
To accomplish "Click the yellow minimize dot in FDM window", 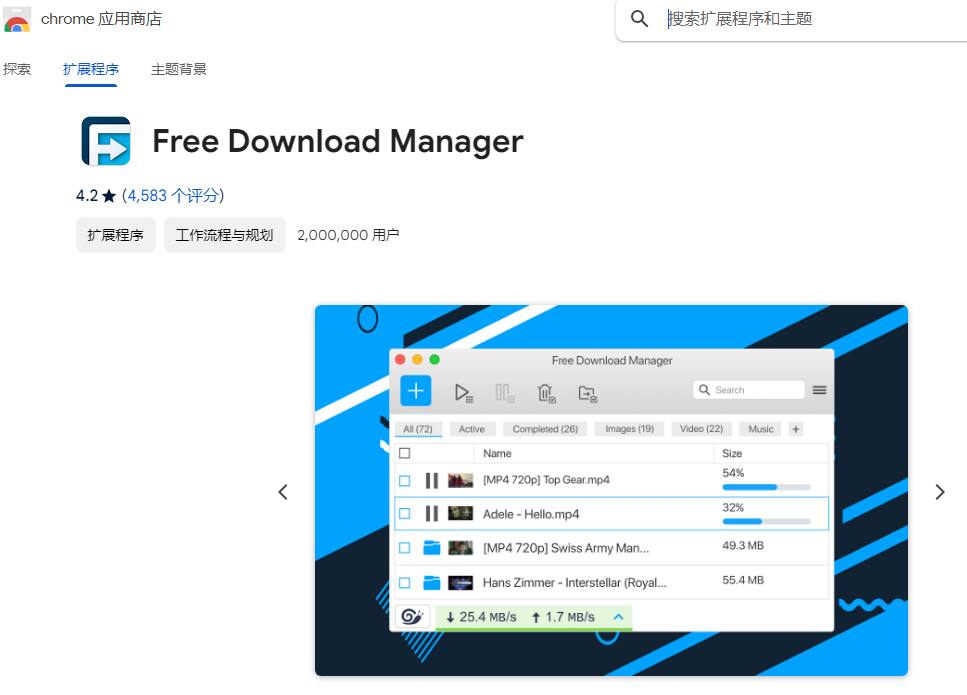I will click(x=418, y=360).
